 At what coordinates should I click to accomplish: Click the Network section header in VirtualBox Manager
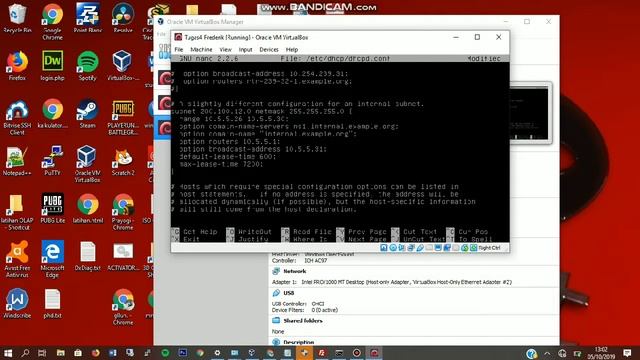295,271
